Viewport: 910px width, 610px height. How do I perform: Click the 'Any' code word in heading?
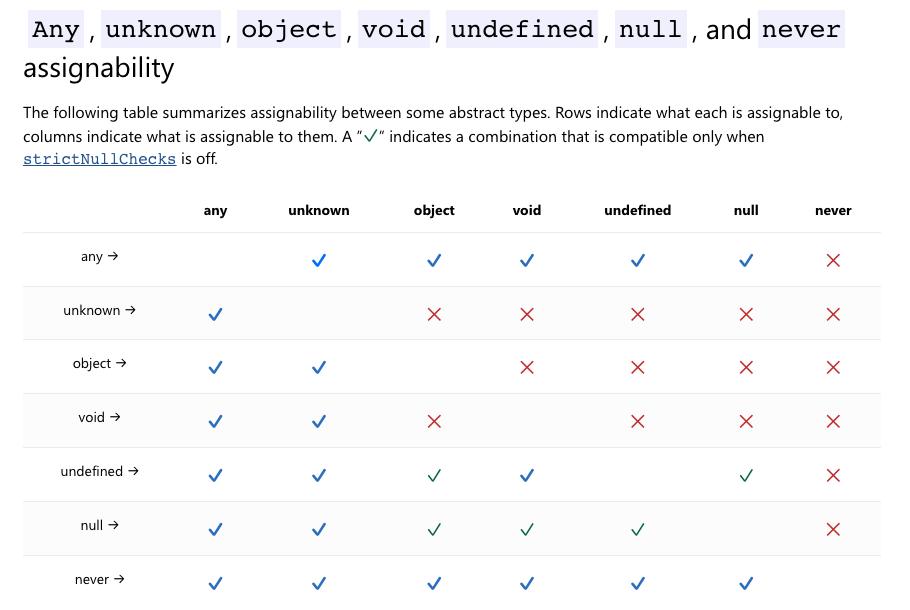tap(56, 29)
